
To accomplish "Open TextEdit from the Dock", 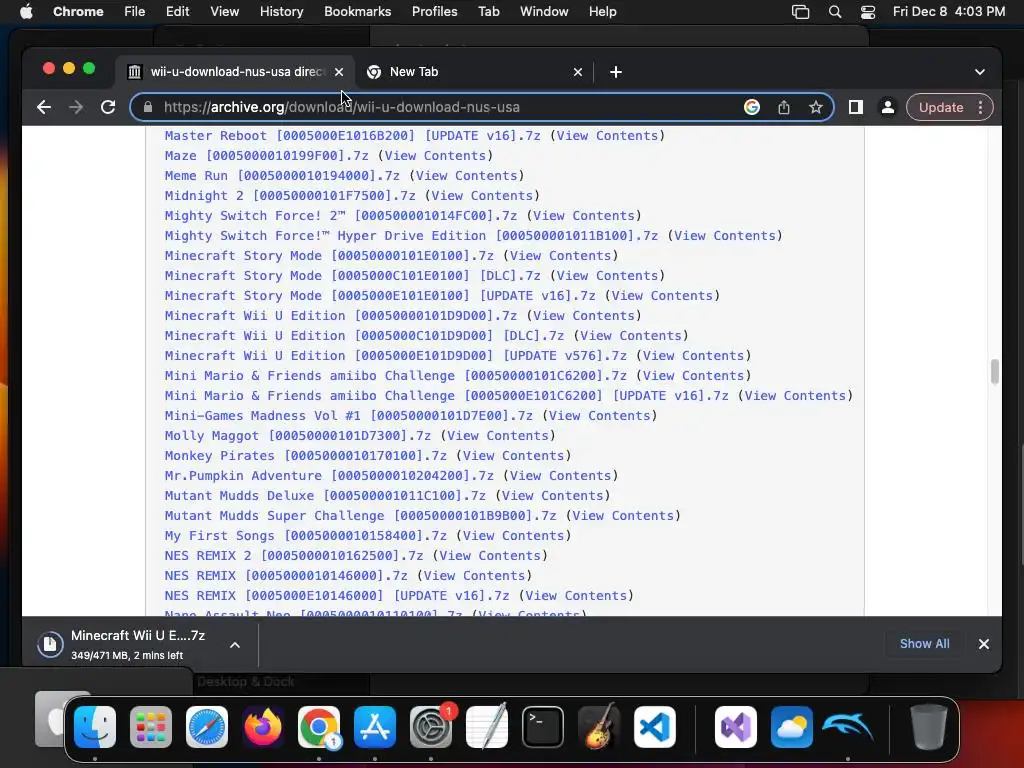I will (487, 727).
